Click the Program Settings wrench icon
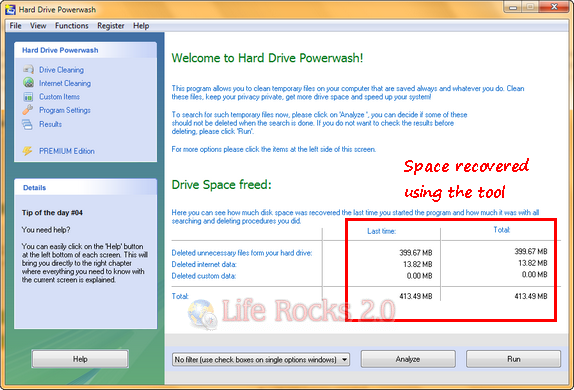Viewport: 574px width, 390px height. click(28, 110)
